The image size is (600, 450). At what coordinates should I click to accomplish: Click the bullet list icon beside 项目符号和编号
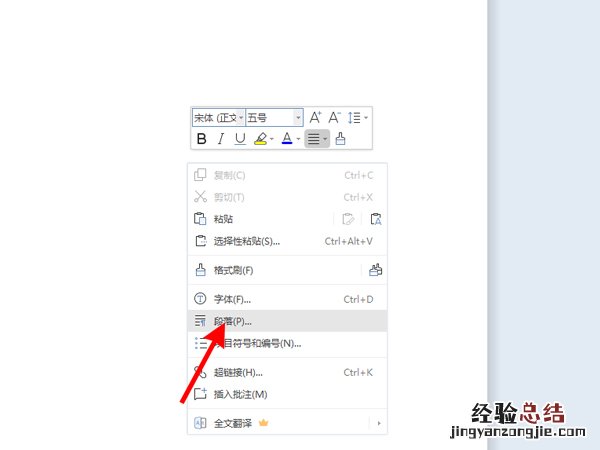click(200, 343)
